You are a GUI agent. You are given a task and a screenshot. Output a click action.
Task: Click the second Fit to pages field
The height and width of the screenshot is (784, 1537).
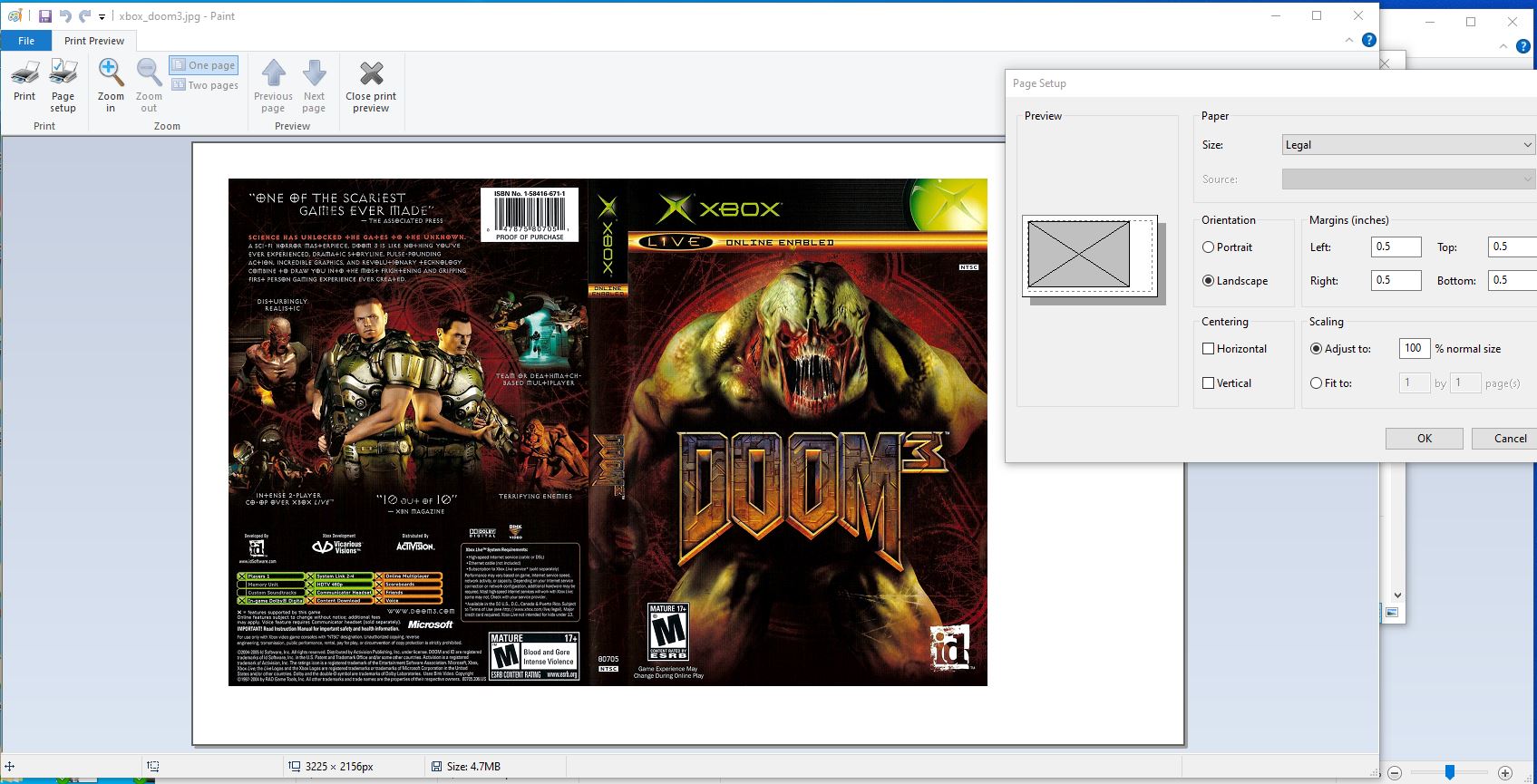pos(1465,382)
